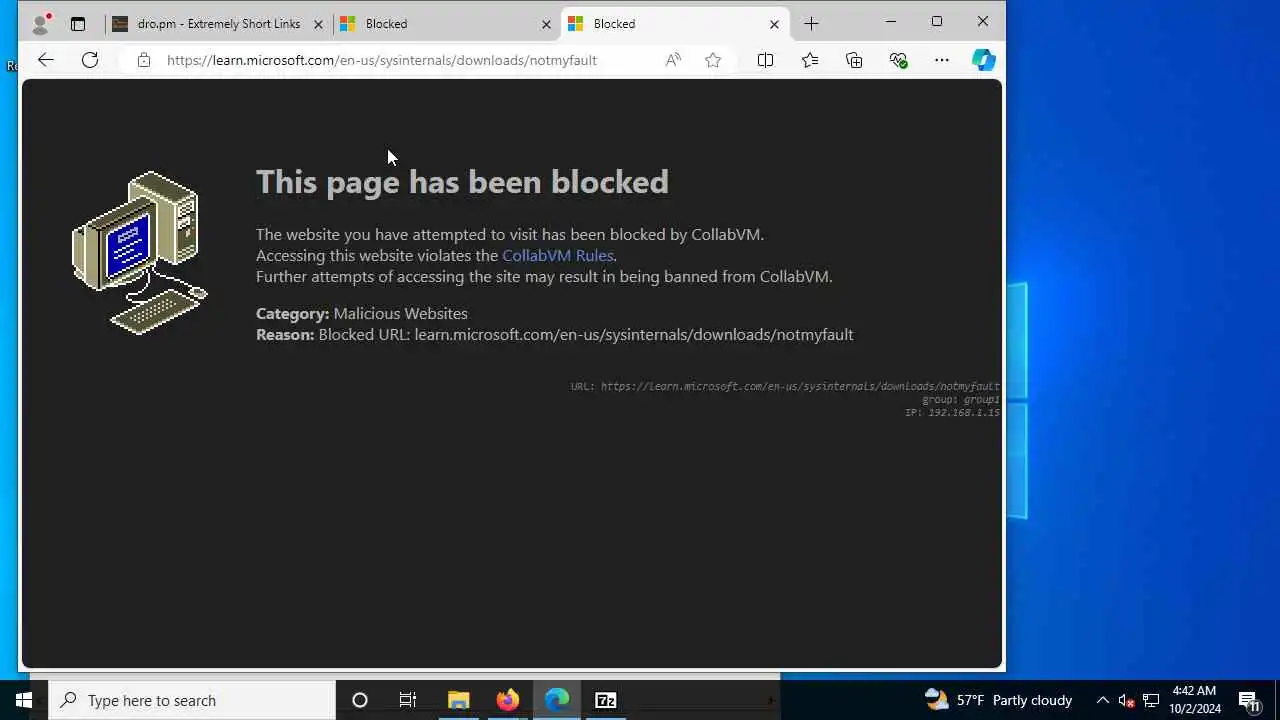Screen dimensions: 1280x720
Task: Open Browser essentials icon
Action: (898, 60)
